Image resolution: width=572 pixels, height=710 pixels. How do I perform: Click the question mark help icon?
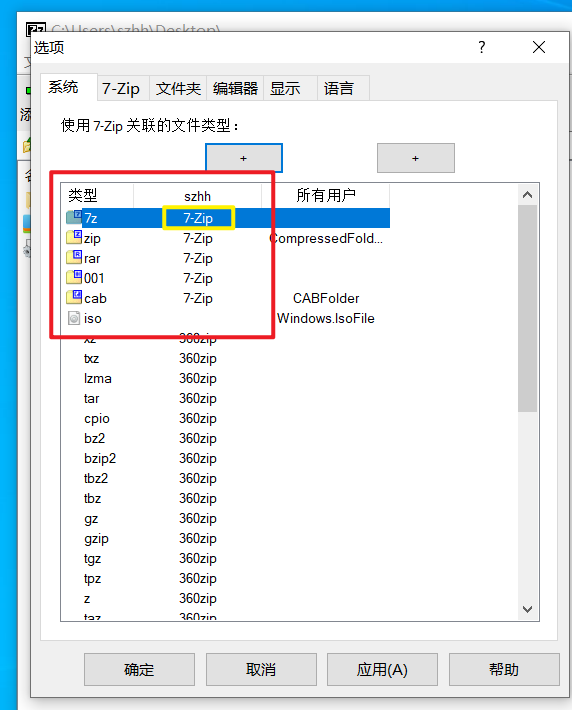pos(482,47)
